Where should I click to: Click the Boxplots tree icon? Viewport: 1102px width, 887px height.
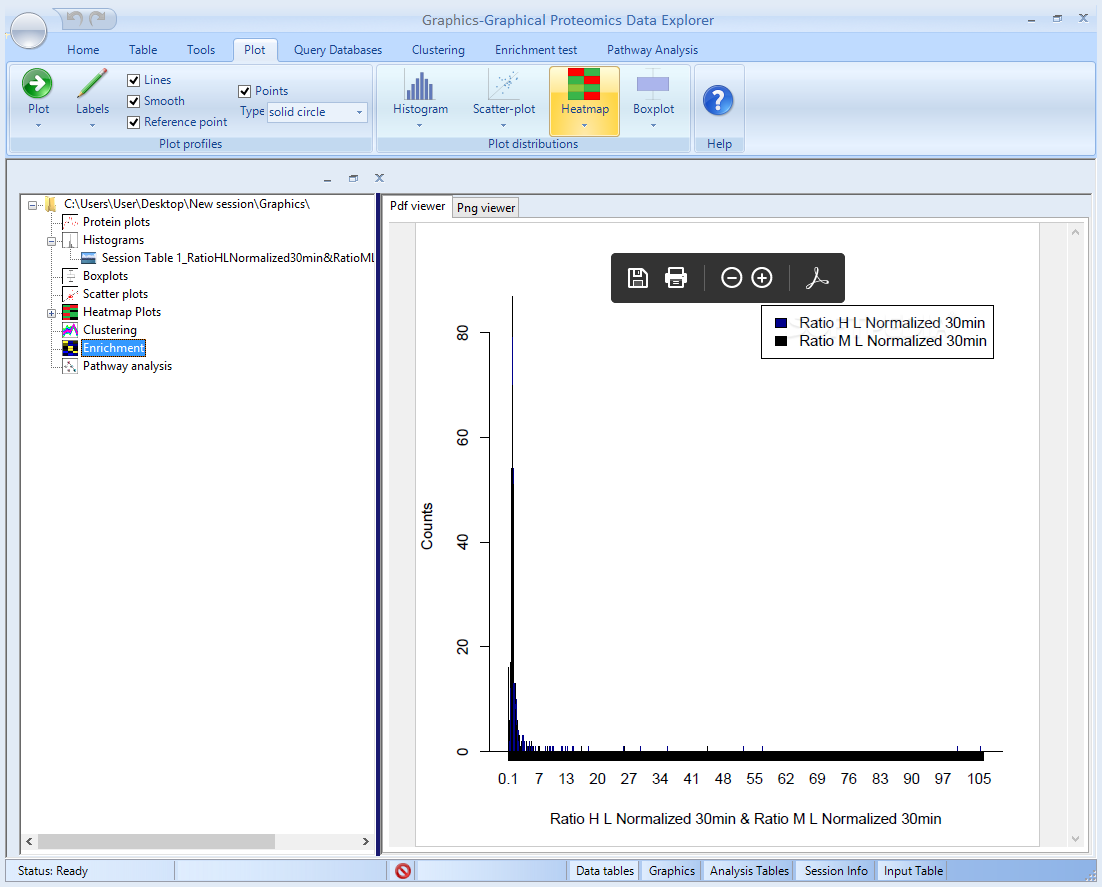[x=70, y=276]
